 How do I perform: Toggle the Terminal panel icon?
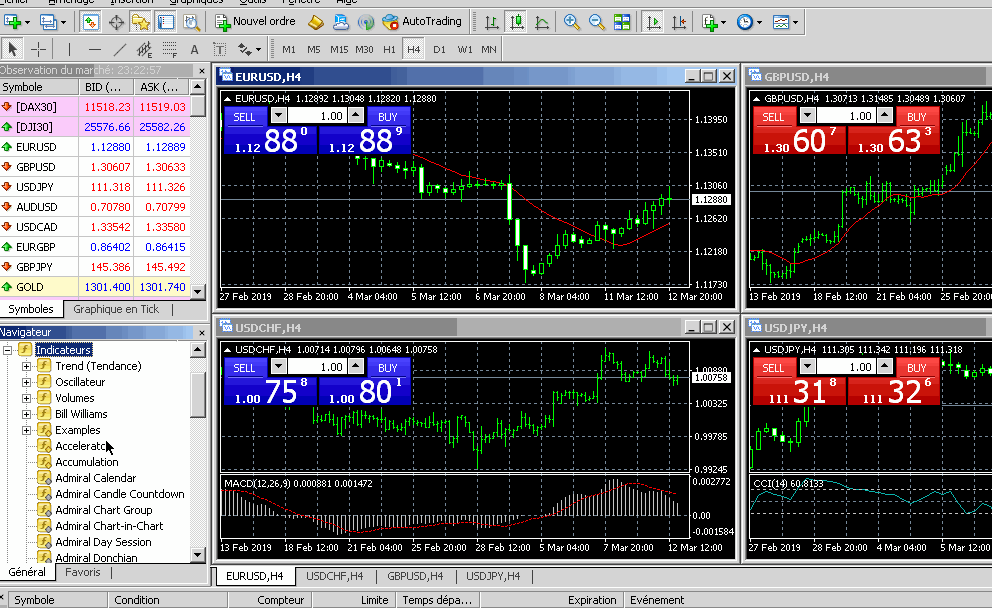[x=166, y=22]
